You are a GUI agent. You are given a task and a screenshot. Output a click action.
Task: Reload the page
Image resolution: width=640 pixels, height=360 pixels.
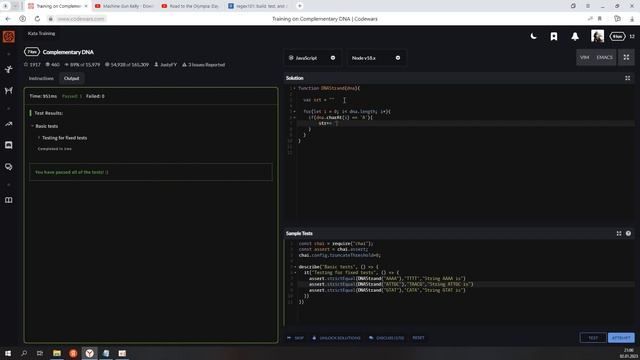coord(37,19)
